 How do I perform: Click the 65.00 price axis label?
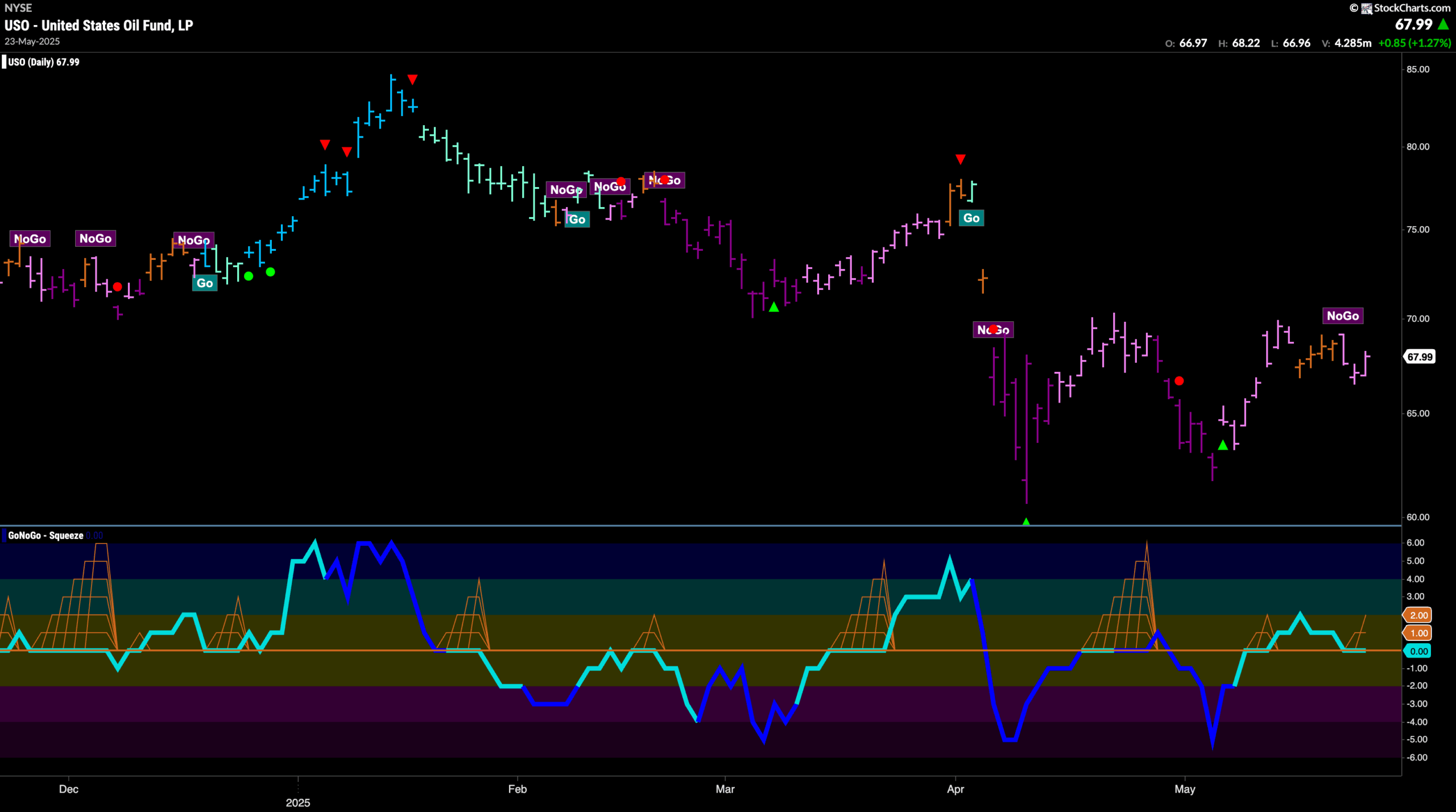[x=1418, y=413]
